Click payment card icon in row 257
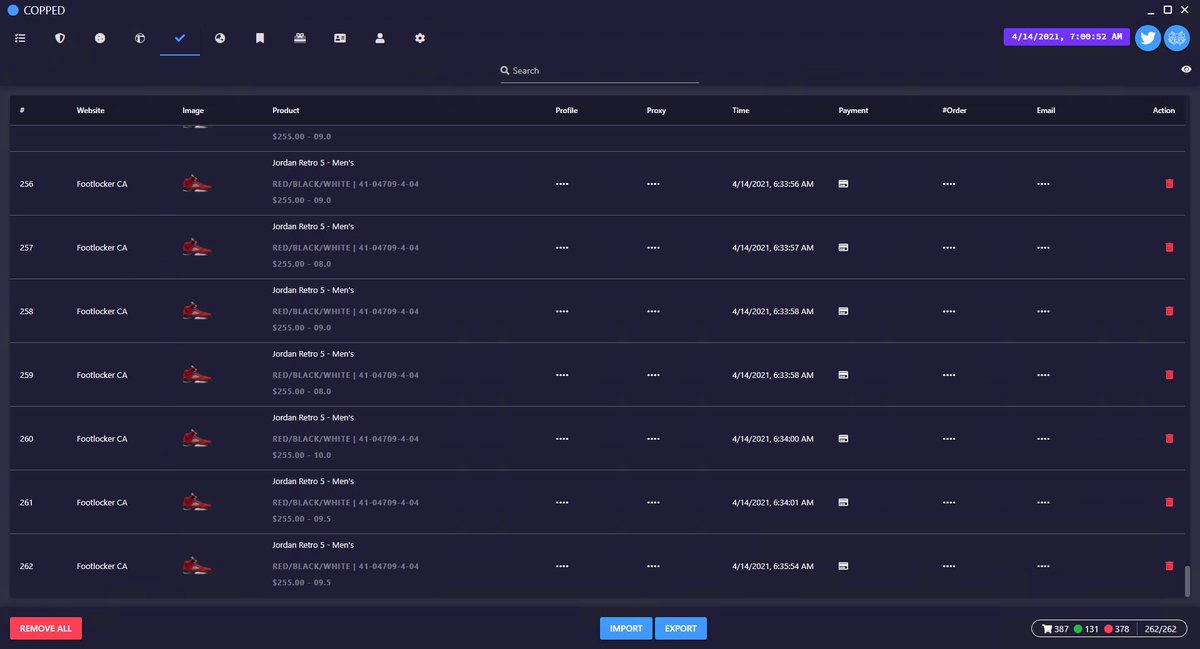Image resolution: width=1200 pixels, height=649 pixels. coord(843,247)
